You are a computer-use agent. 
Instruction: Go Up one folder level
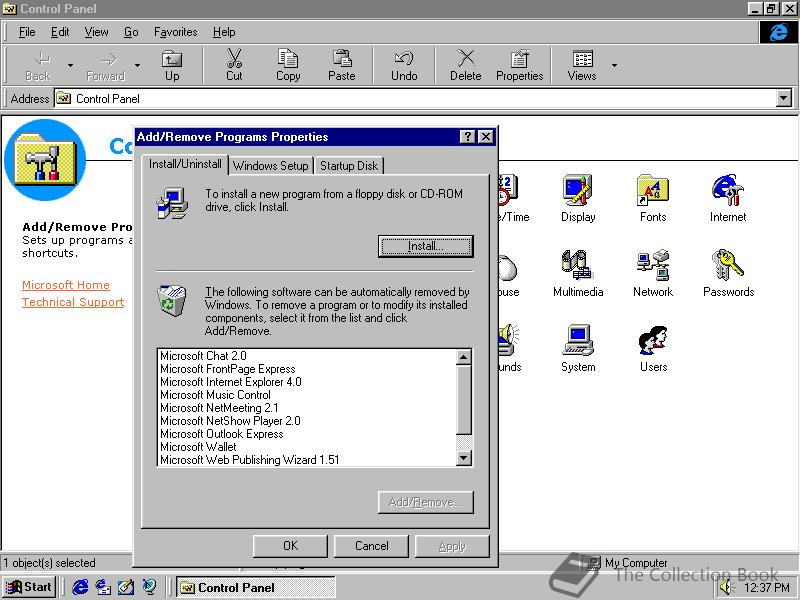[x=172, y=65]
